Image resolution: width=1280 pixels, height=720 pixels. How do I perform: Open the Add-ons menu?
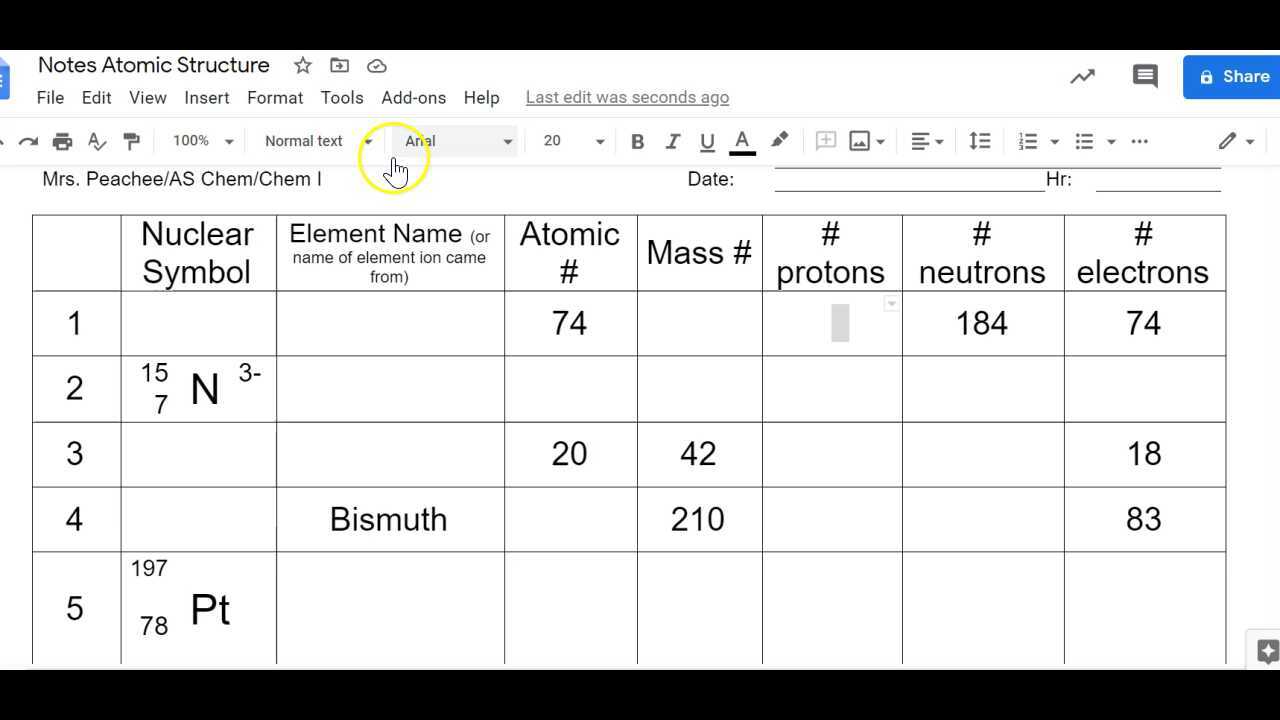tap(413, 97)
